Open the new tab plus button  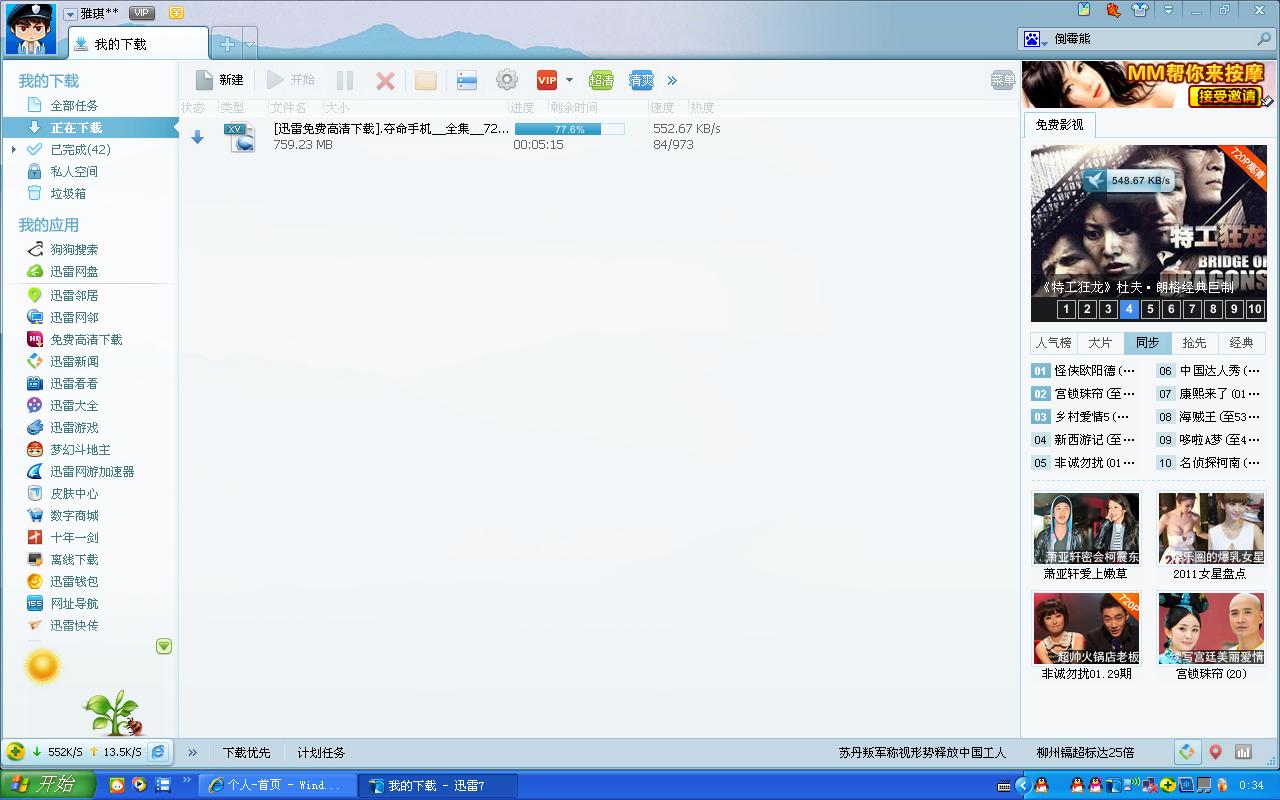[228, 44]
